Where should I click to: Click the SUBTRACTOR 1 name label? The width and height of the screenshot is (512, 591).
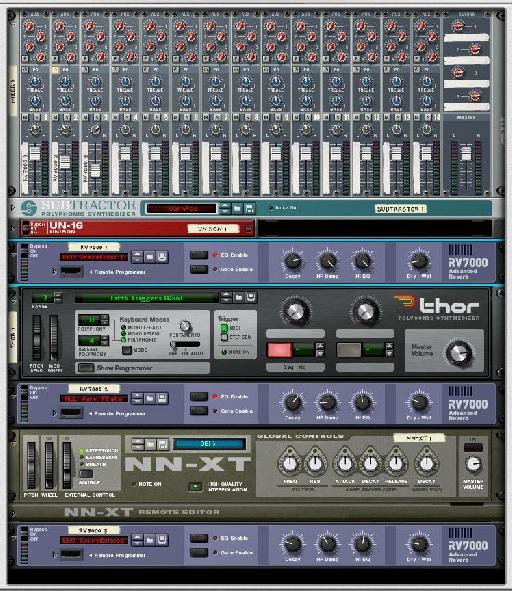400,209
